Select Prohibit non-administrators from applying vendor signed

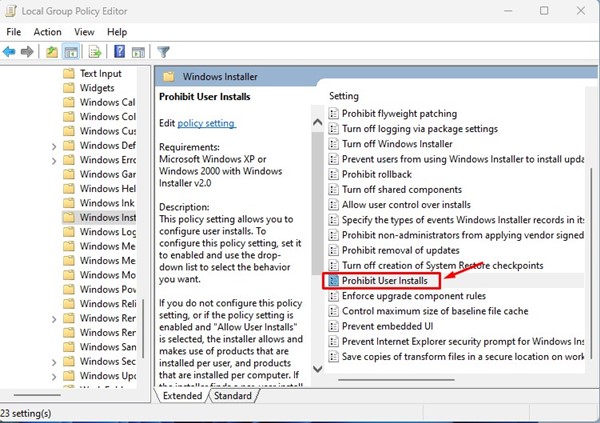(x=463, y=235)
